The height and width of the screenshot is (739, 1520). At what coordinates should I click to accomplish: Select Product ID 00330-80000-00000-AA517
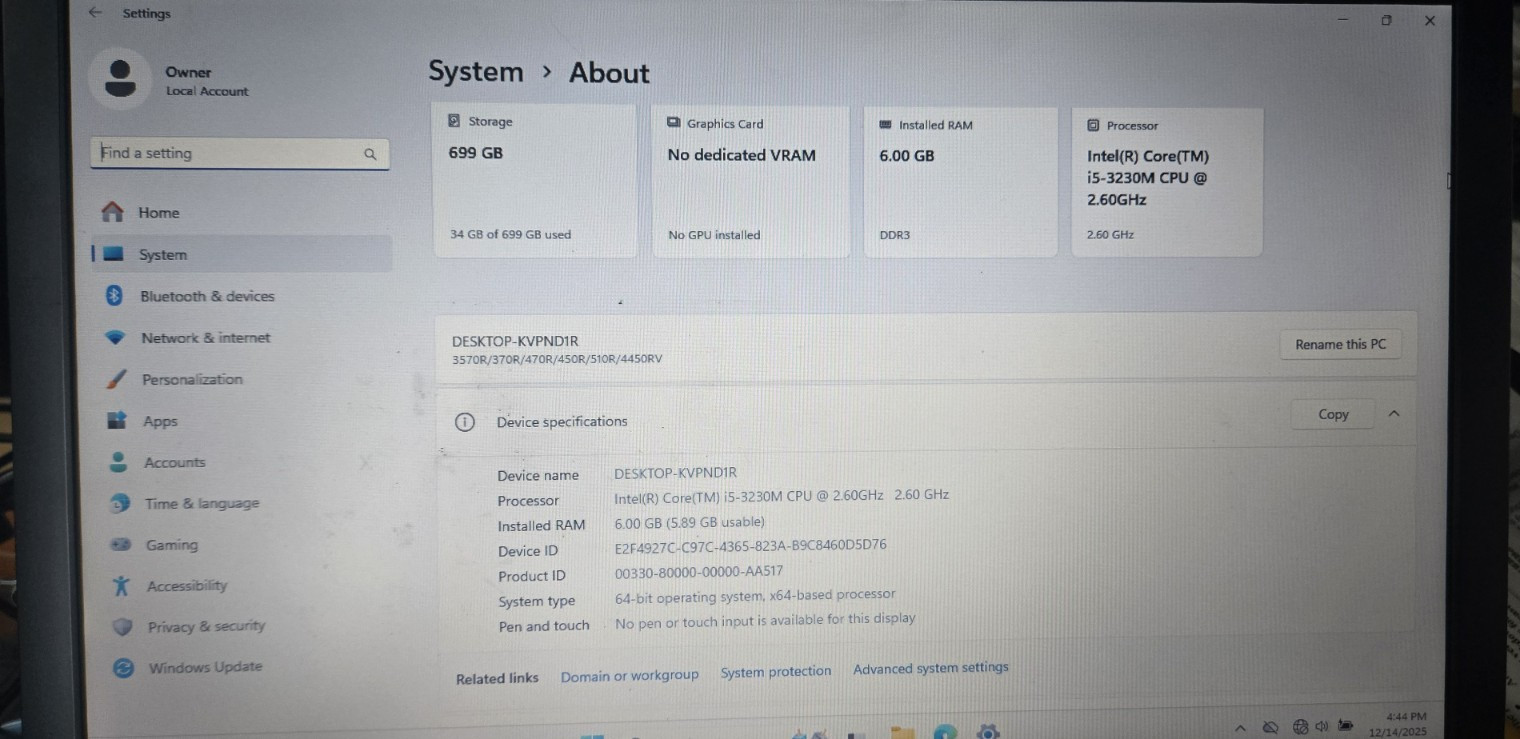point(698,572)
